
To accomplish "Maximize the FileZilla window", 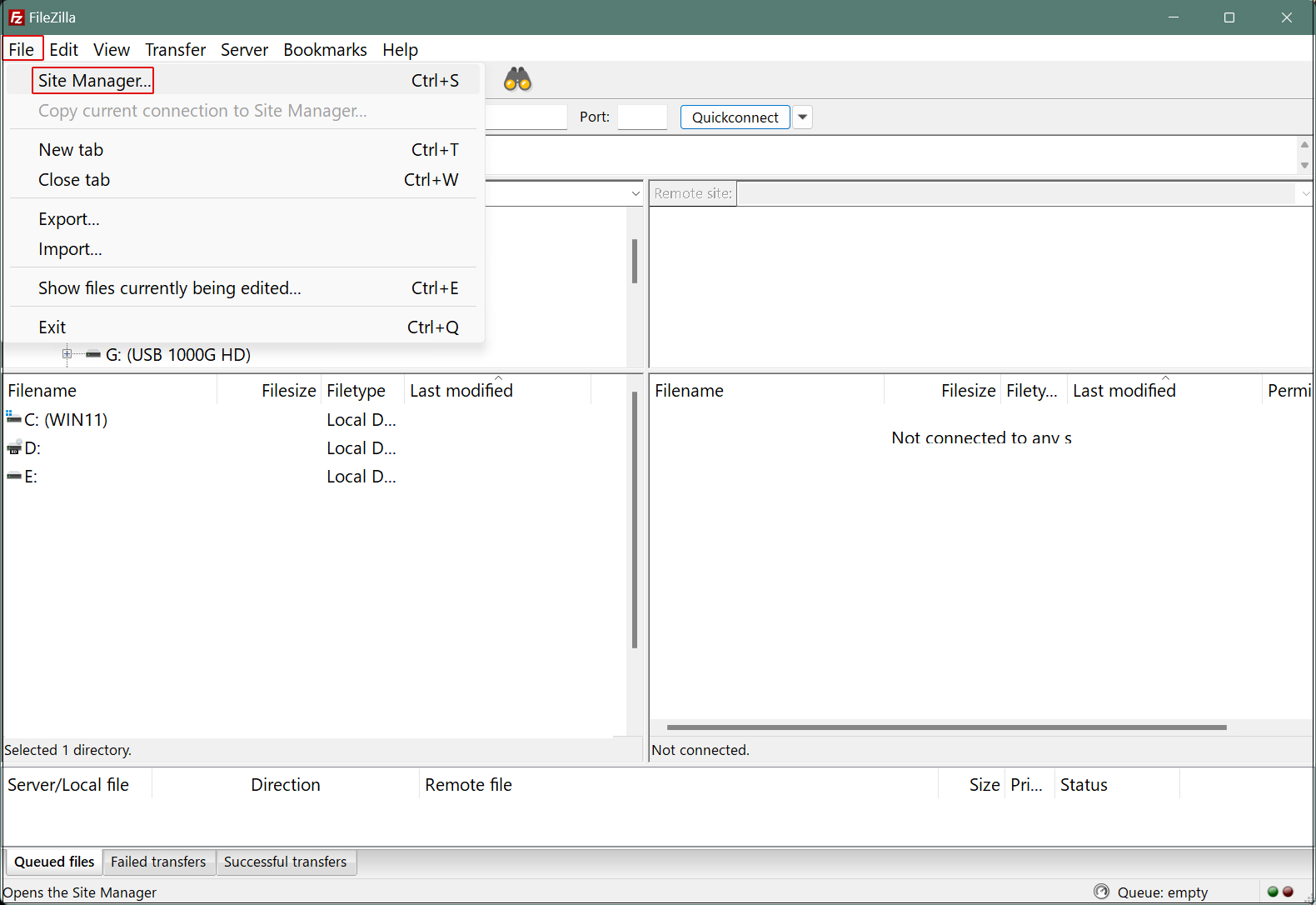I will 1229,17.
